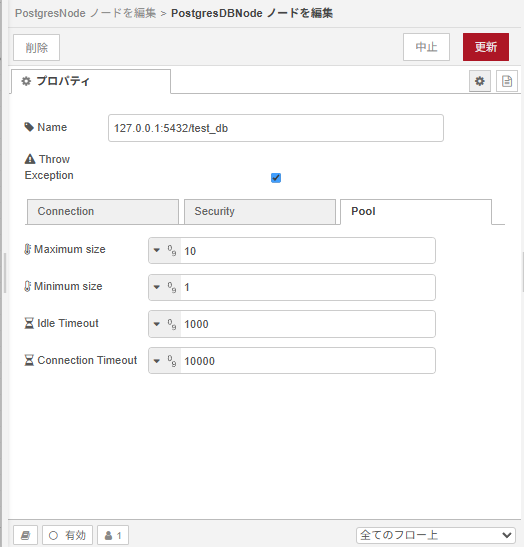
Task: Click book icon in footer
Action: (x=25, y=535)
